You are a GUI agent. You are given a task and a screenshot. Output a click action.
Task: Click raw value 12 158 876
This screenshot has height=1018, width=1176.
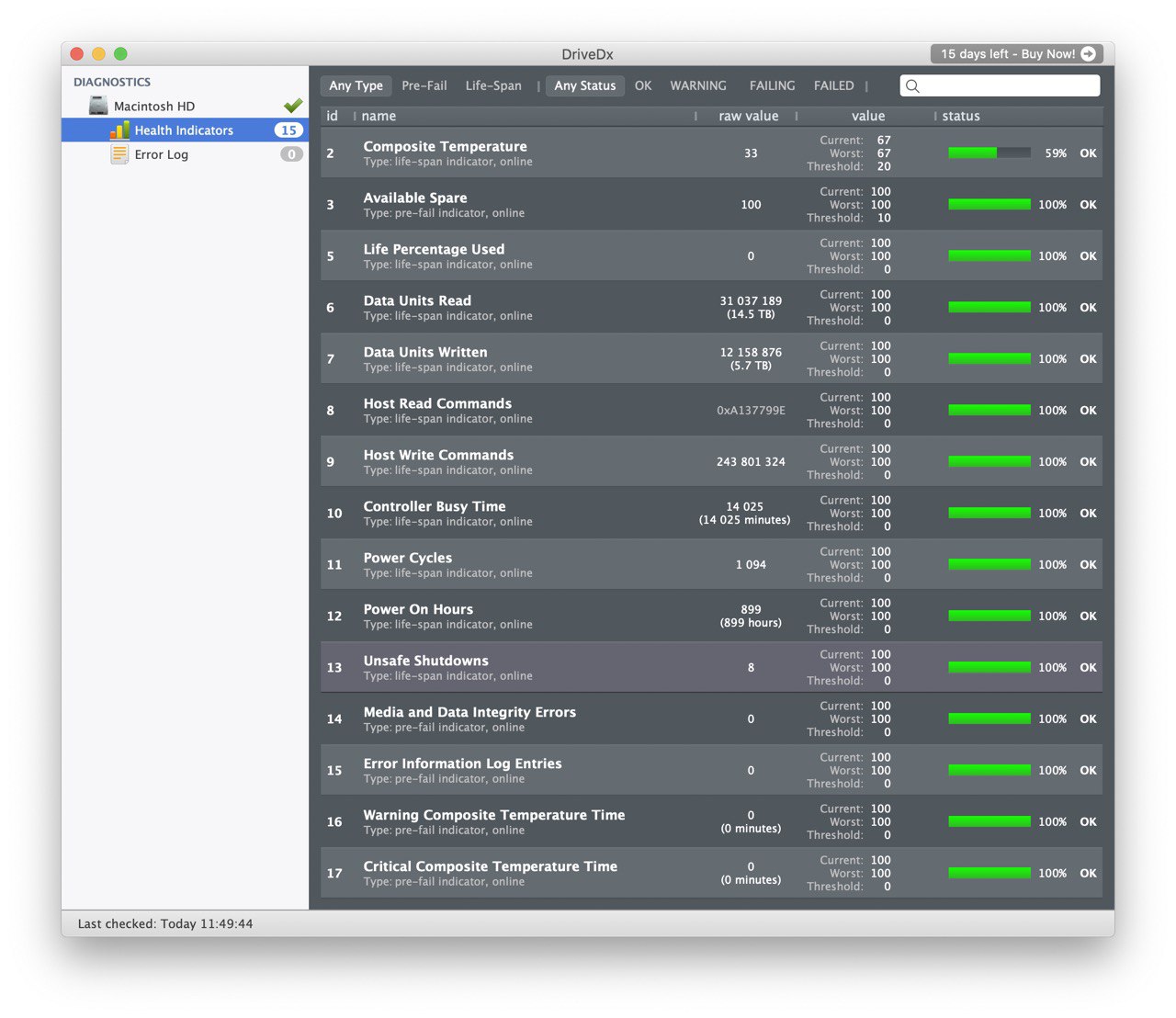coord(751,353)
